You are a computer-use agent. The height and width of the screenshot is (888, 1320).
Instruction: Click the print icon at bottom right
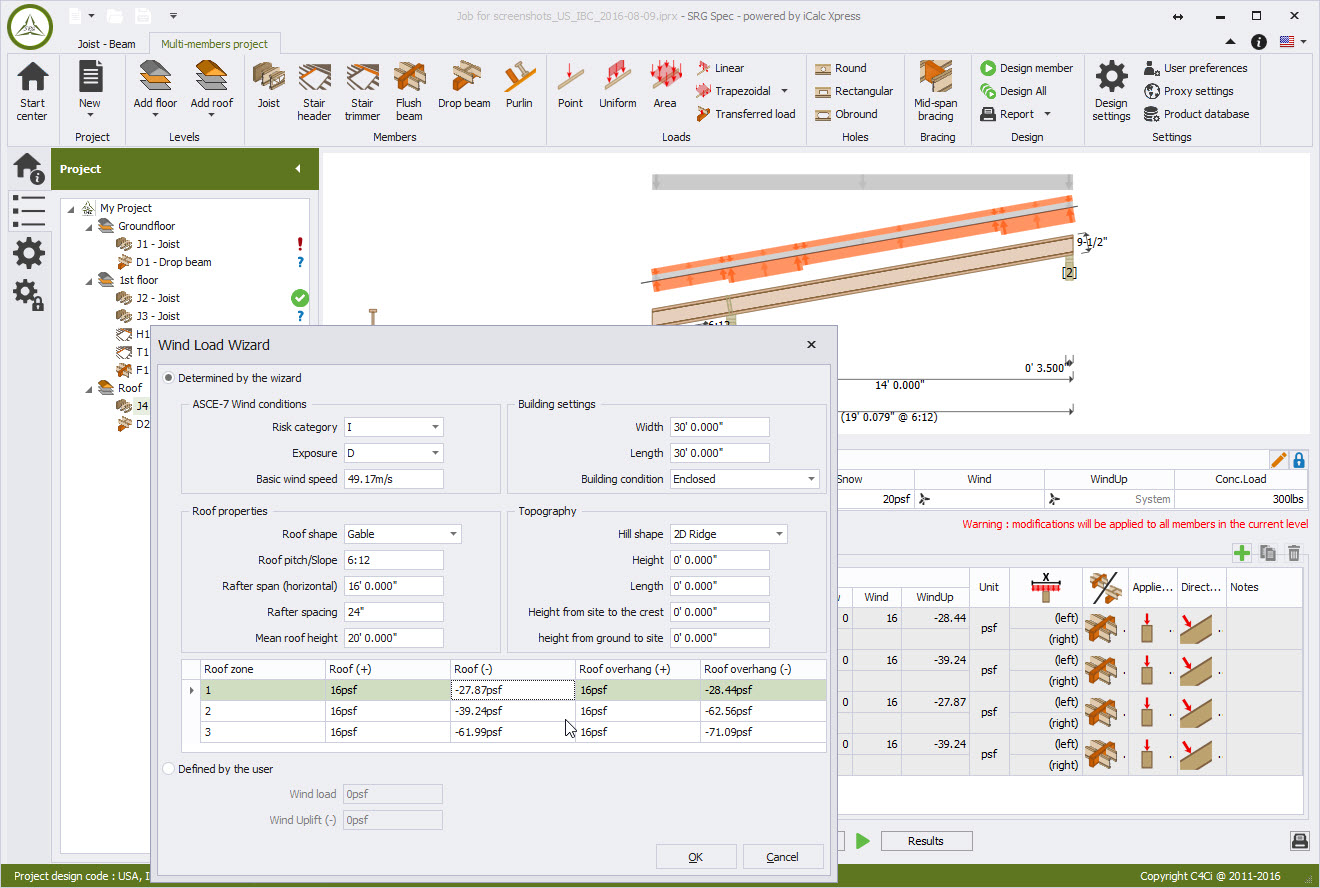(1299, 841)
